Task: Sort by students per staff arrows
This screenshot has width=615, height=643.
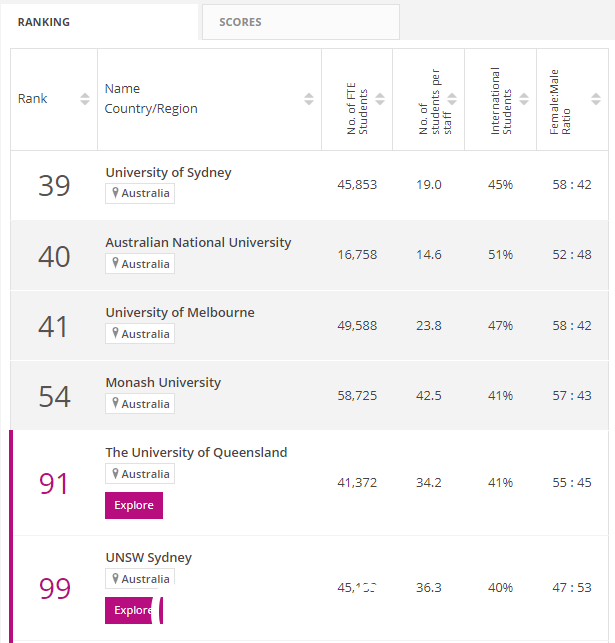Action: tap(452, 99)
